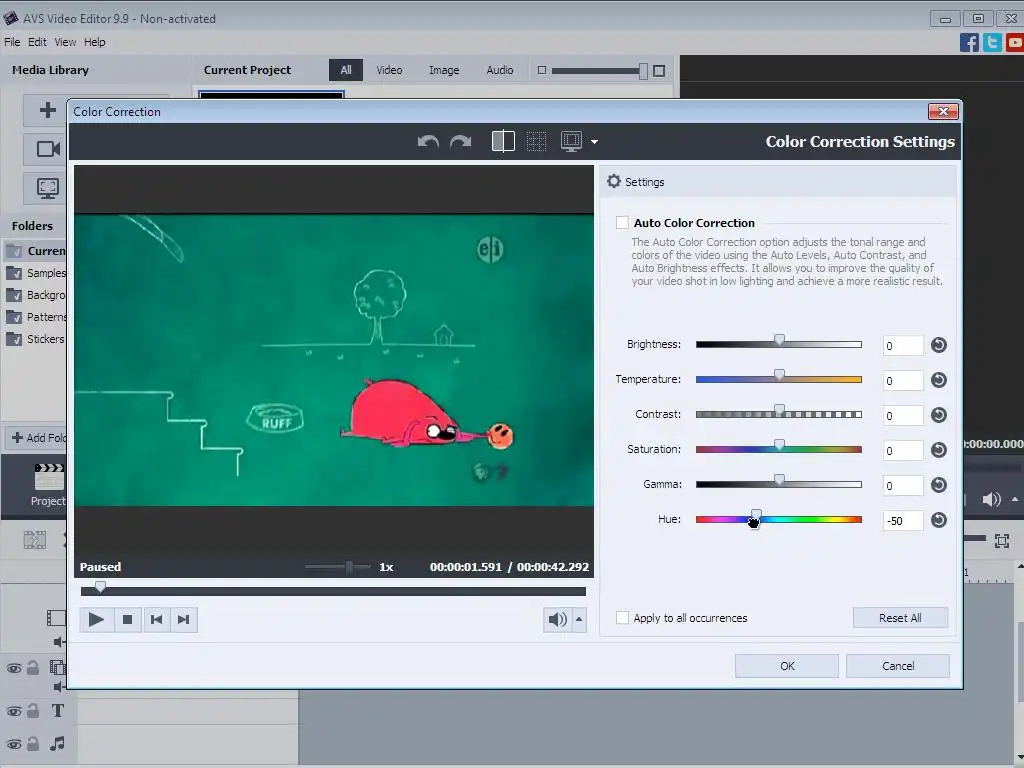
Task: Reset the Contrast value
Action: [938, 415]
